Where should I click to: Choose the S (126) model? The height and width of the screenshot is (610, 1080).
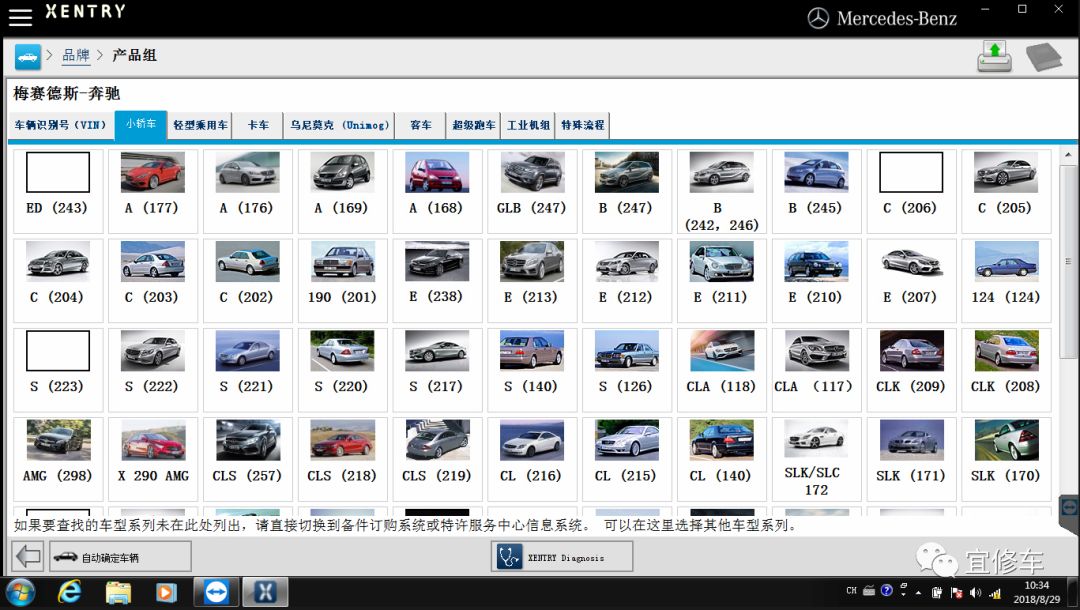[627, 370]
